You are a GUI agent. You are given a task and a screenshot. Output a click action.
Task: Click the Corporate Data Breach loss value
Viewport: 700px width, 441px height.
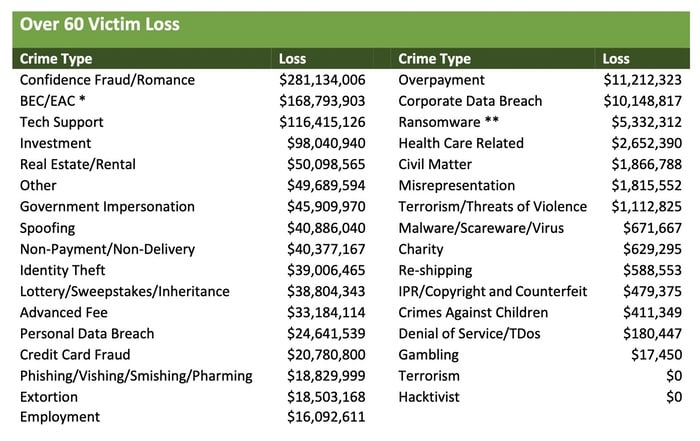coord(642,101)
